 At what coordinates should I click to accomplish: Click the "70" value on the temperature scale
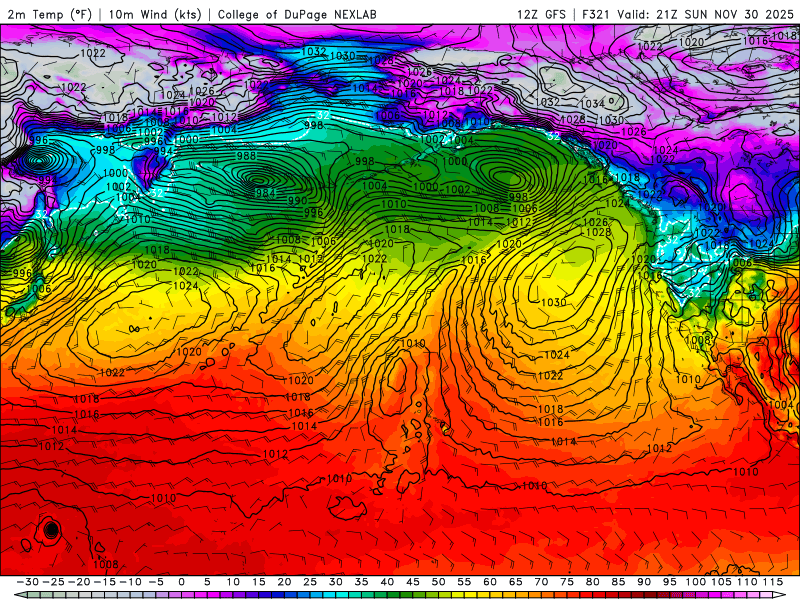click(541, 582)
